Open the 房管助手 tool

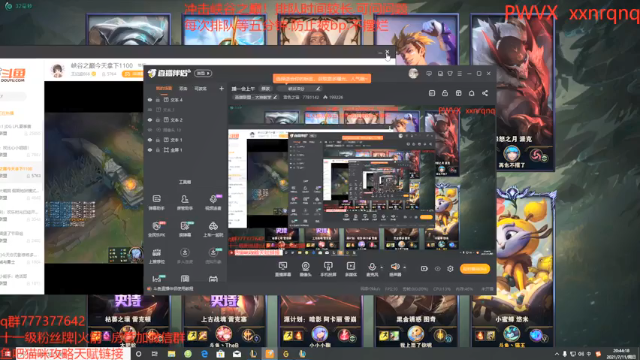[184, 202]
